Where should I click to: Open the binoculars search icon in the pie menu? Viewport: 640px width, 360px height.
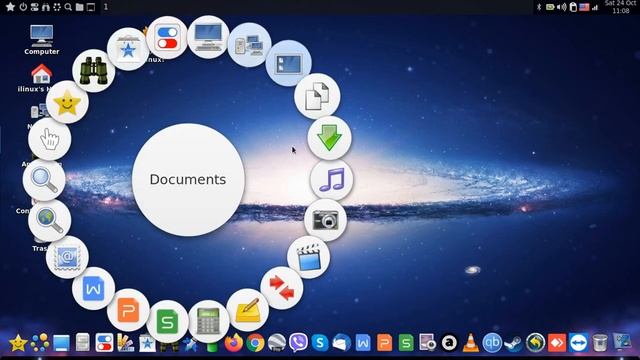[x=93, y=71]
